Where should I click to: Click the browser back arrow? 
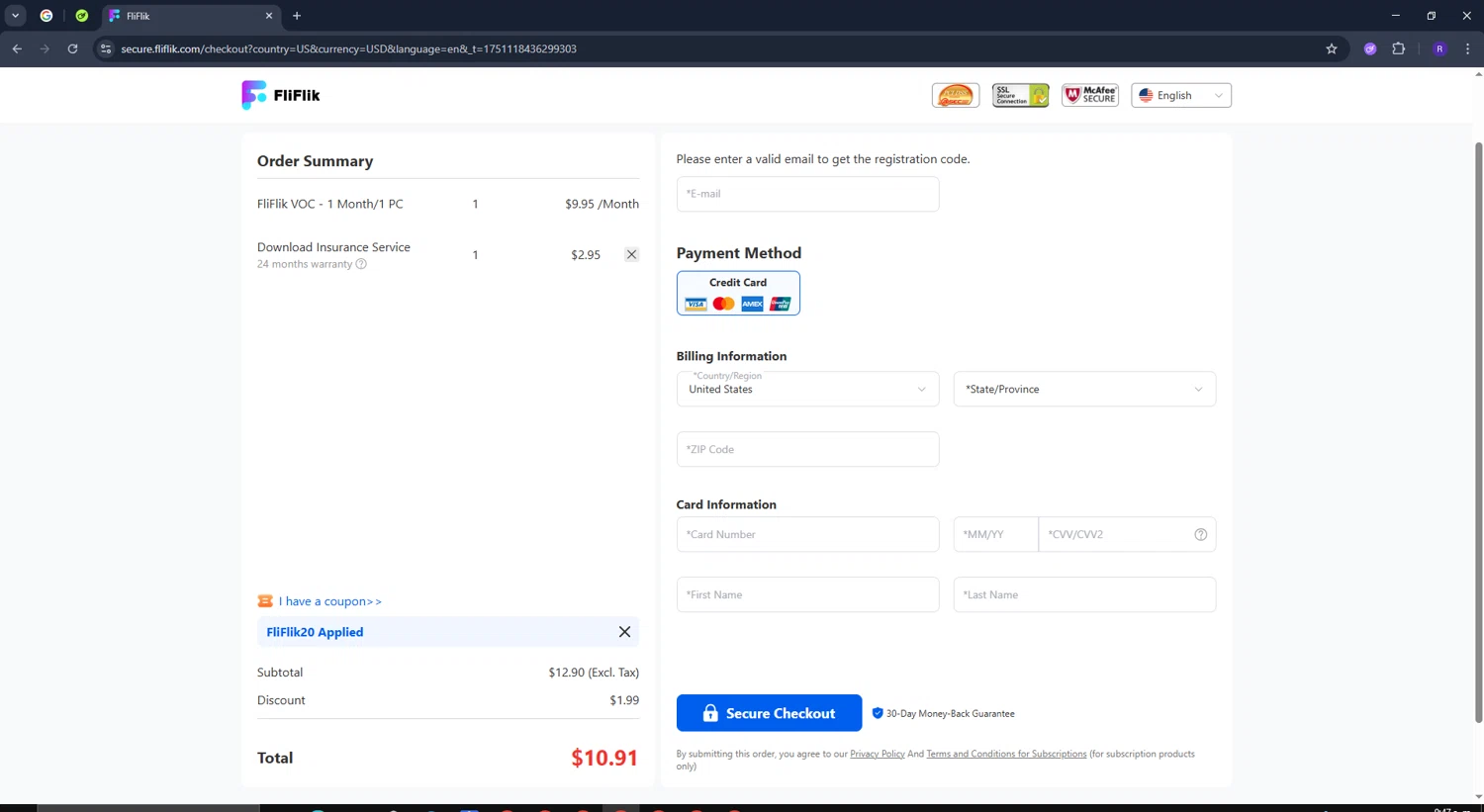click(17, 48)
